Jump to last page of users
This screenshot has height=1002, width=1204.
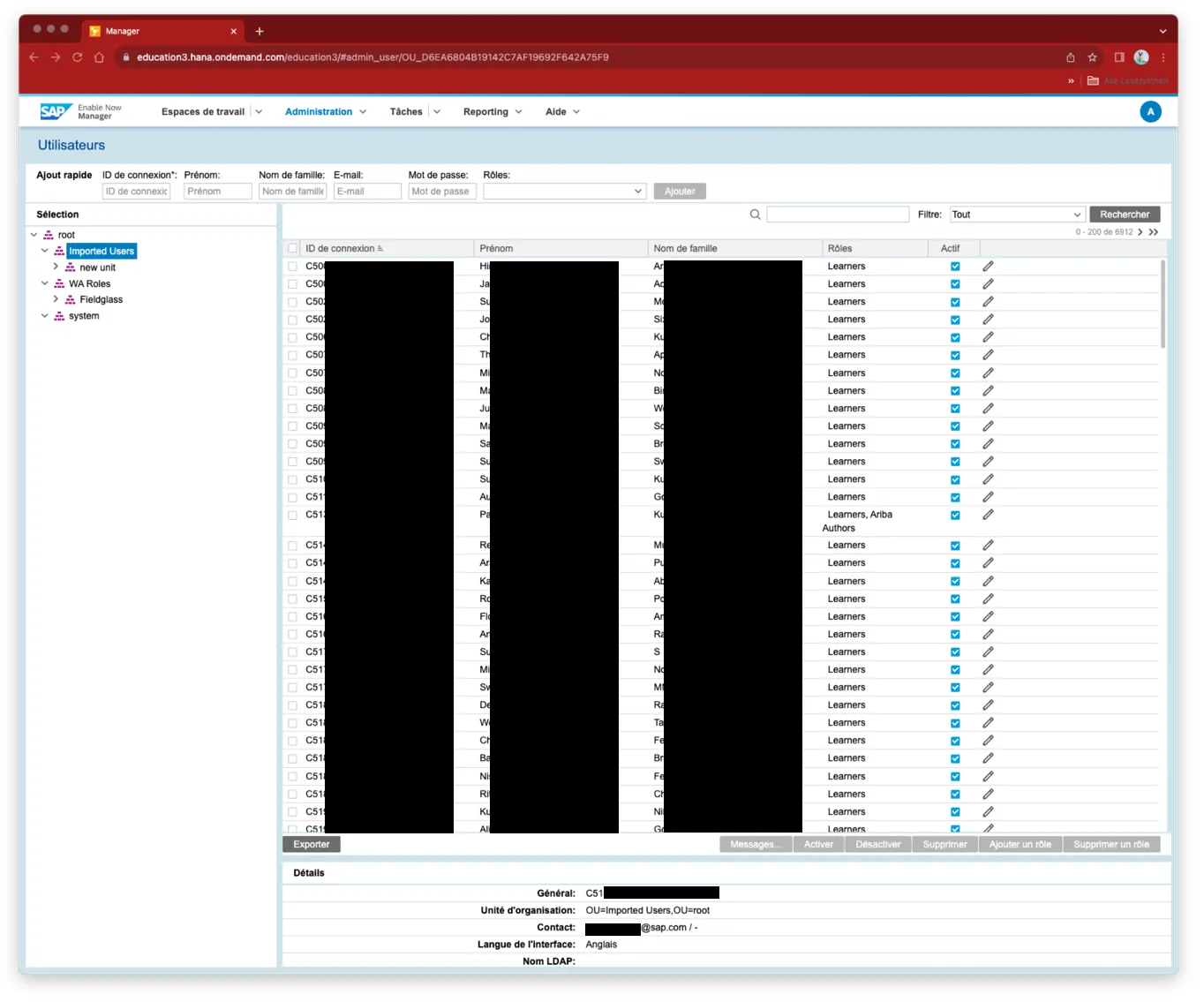[1154, 232]
